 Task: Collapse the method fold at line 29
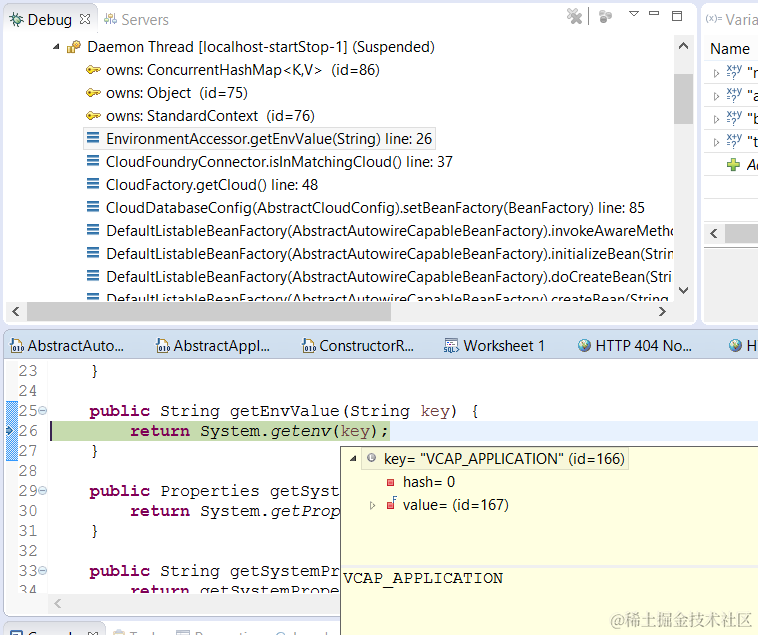coord(43,491)
